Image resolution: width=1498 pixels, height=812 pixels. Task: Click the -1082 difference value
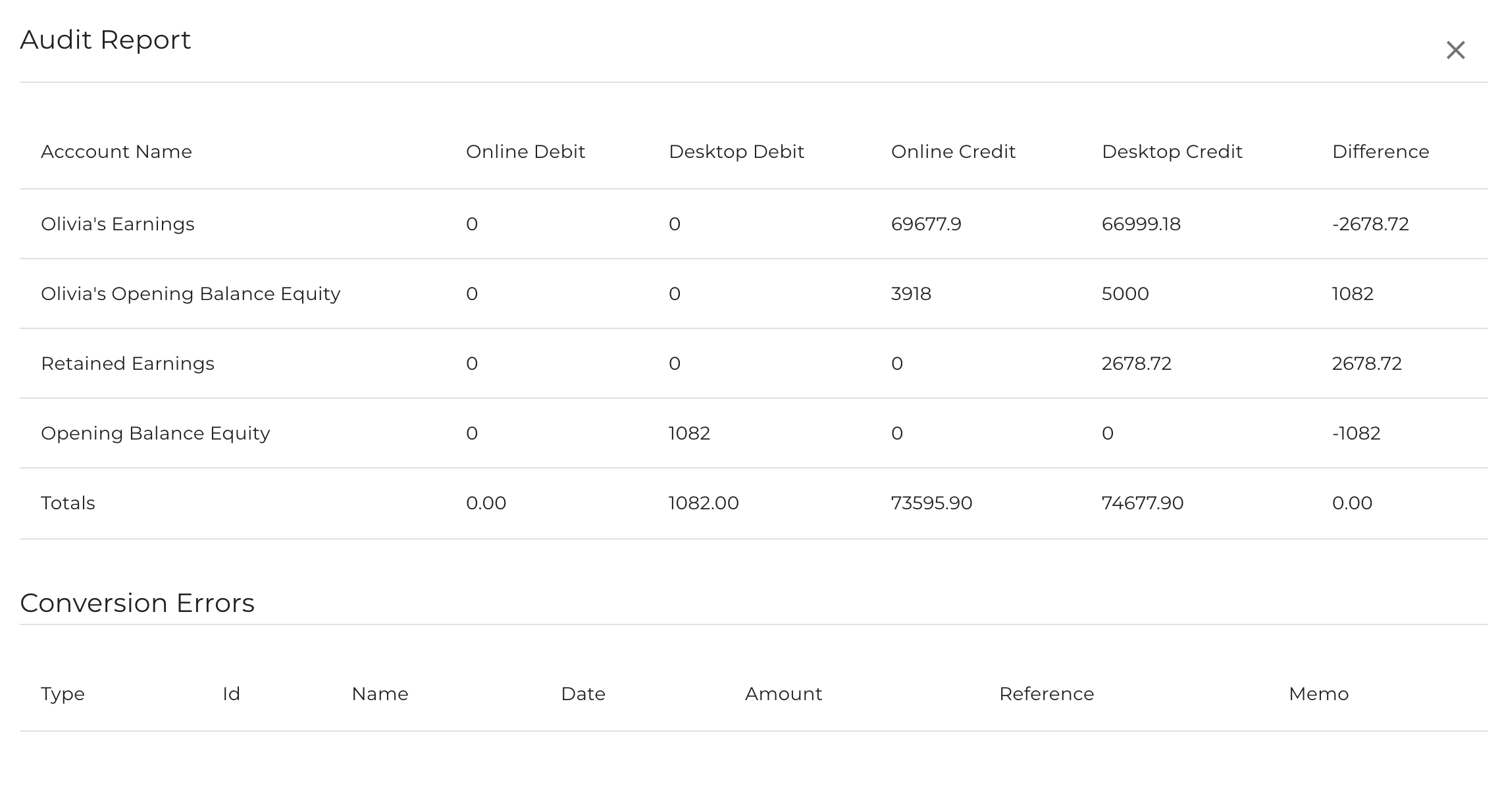(x=1356, y=434)
